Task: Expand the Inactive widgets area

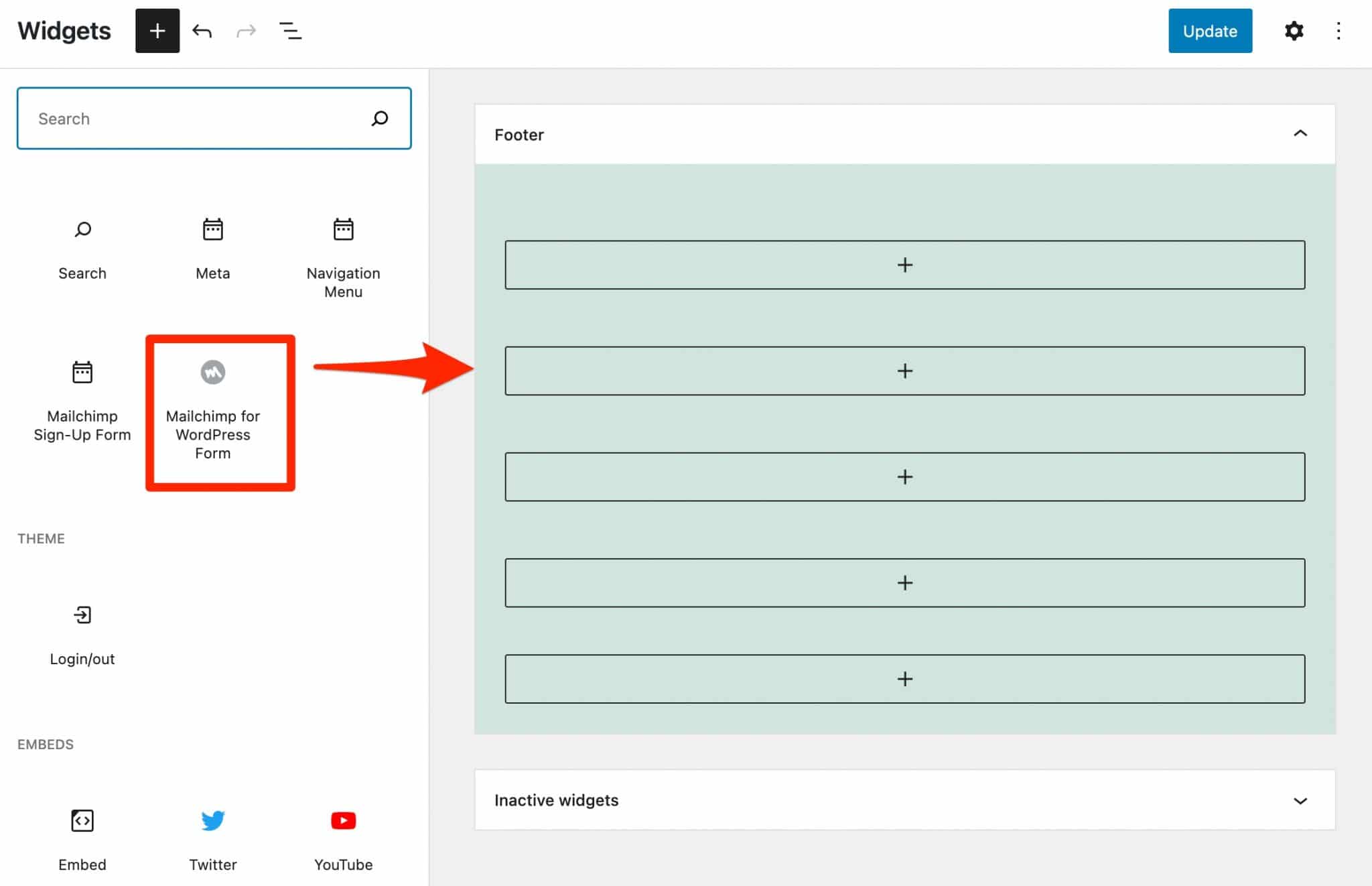Action: (1300, 800)
